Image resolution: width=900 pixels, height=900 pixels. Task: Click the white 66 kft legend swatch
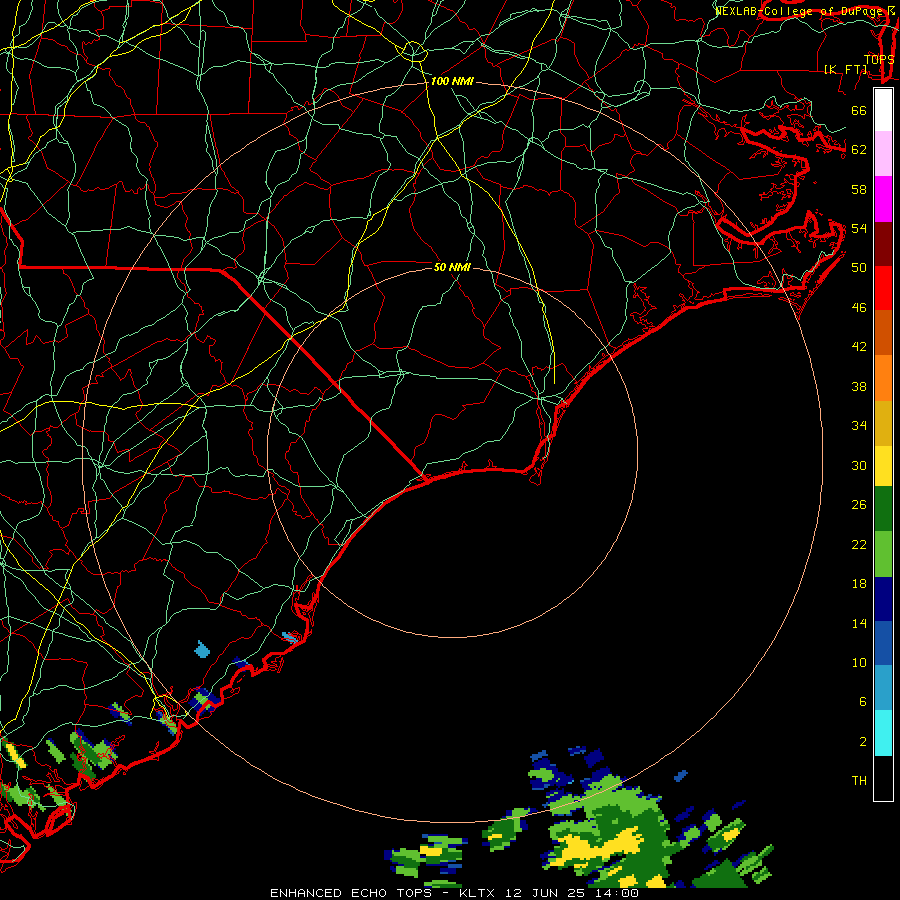[883, 110]
